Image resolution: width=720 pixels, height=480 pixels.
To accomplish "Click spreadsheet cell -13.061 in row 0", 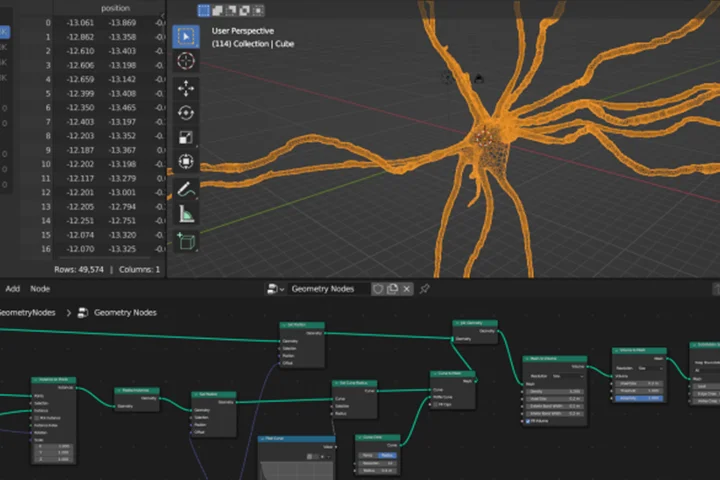I will 80,23.
